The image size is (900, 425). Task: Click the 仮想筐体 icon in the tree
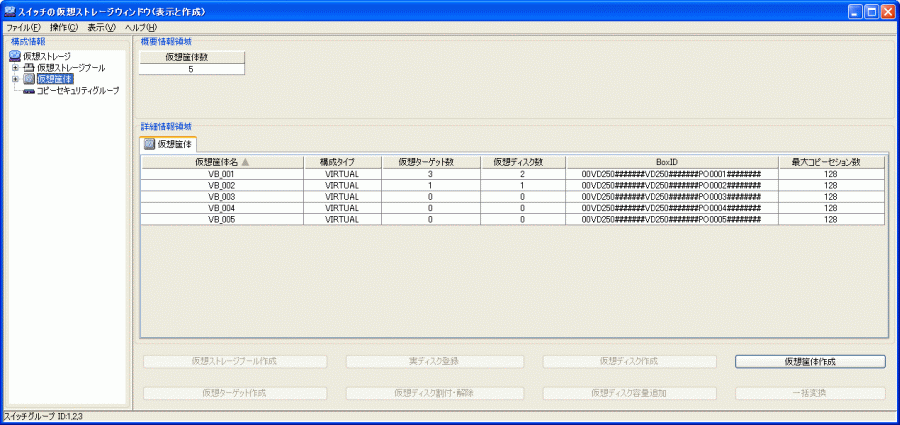(x=28, y=79)
